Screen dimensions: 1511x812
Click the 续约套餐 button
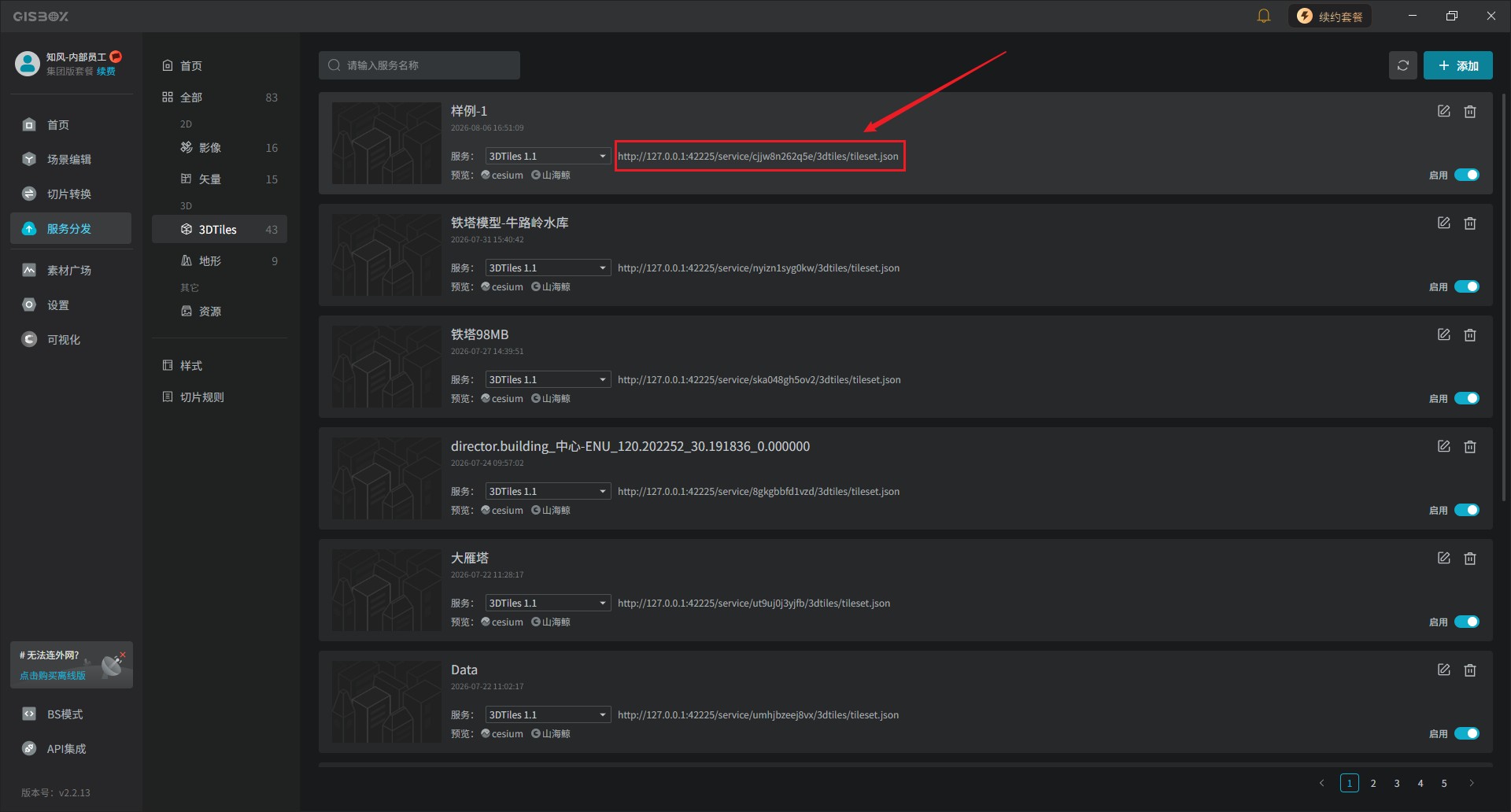pos(1330,16)
